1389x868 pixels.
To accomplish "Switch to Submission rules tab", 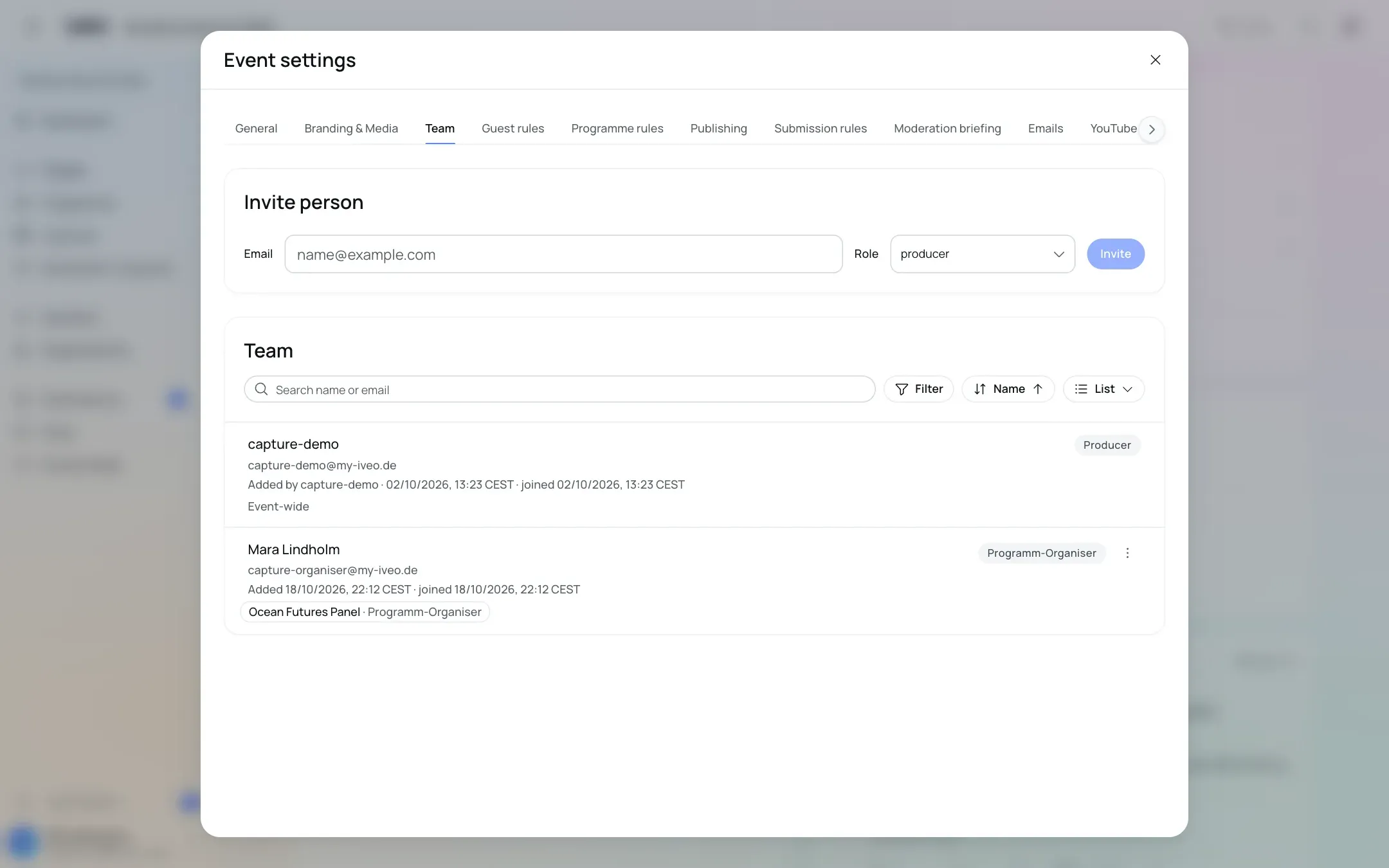I will pos(820,129).
